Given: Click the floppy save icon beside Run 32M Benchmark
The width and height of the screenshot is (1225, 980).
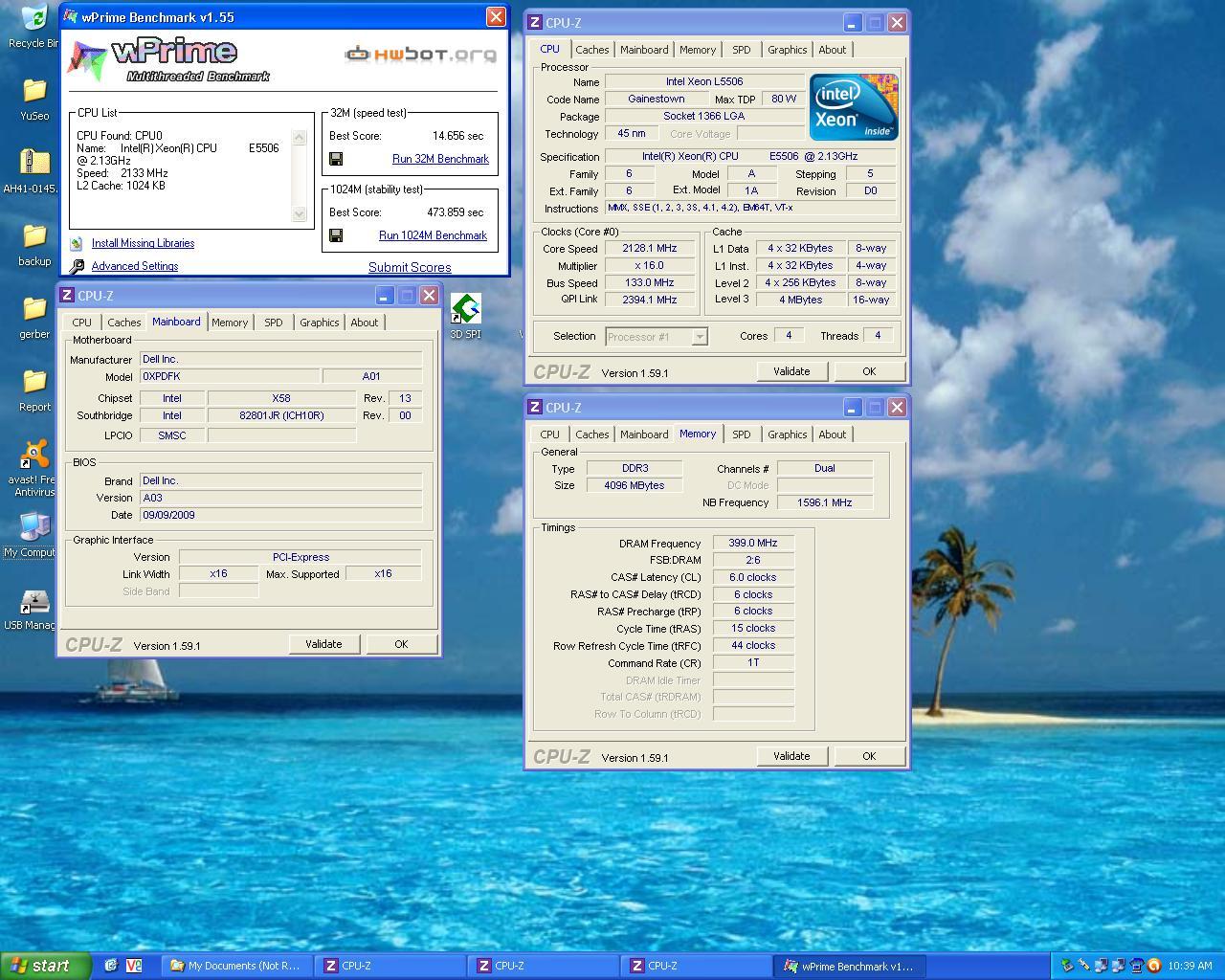Looking at the screenshot, I should (x=336, y=159).
